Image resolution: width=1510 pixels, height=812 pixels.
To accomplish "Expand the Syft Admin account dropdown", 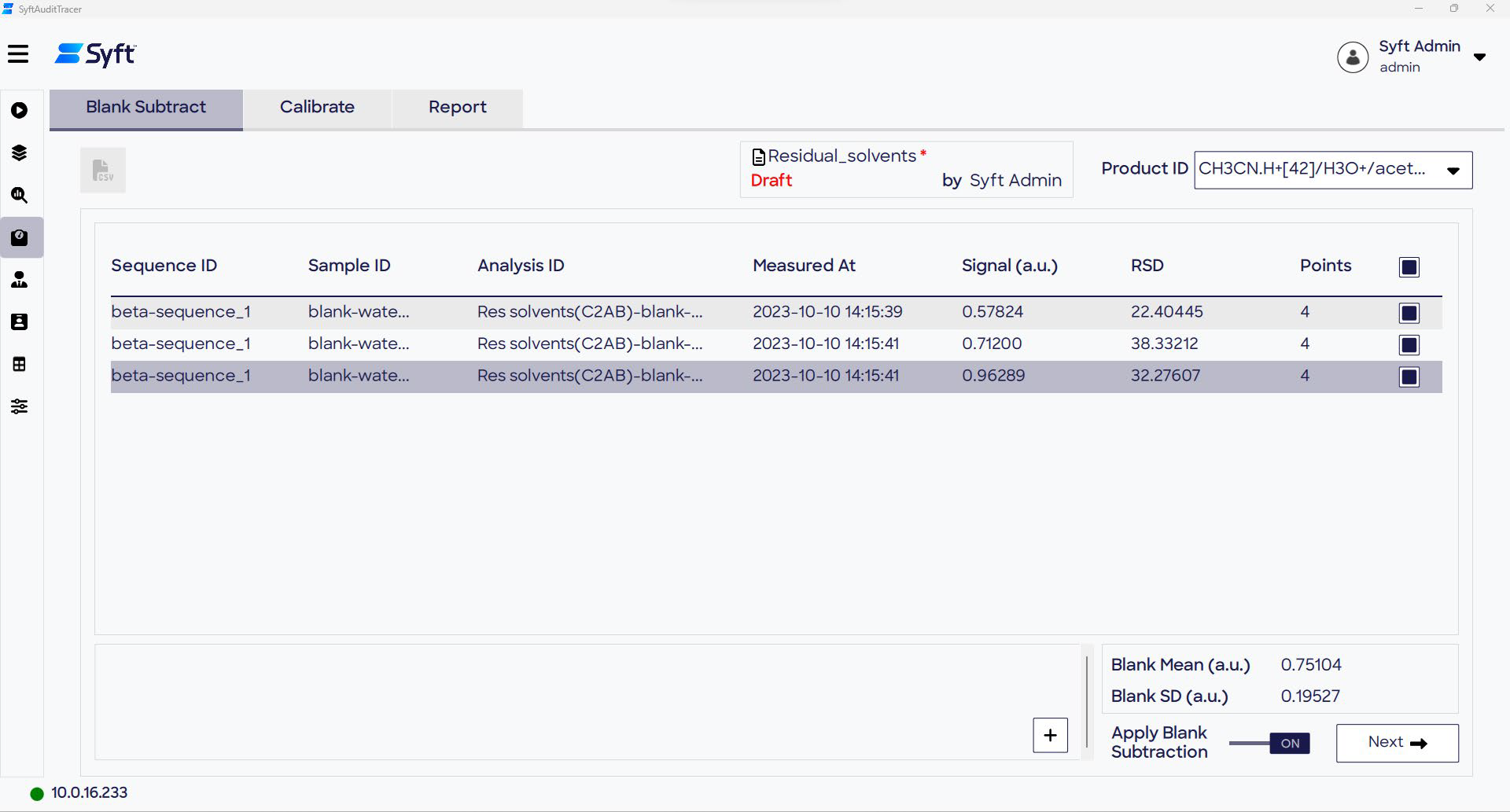I will point(1480,57).
